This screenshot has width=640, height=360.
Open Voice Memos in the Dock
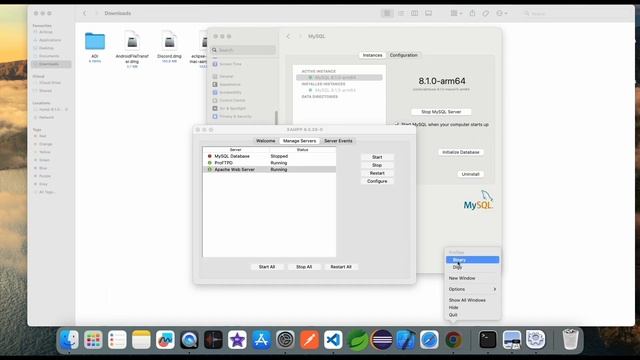(x=213, y=340)
